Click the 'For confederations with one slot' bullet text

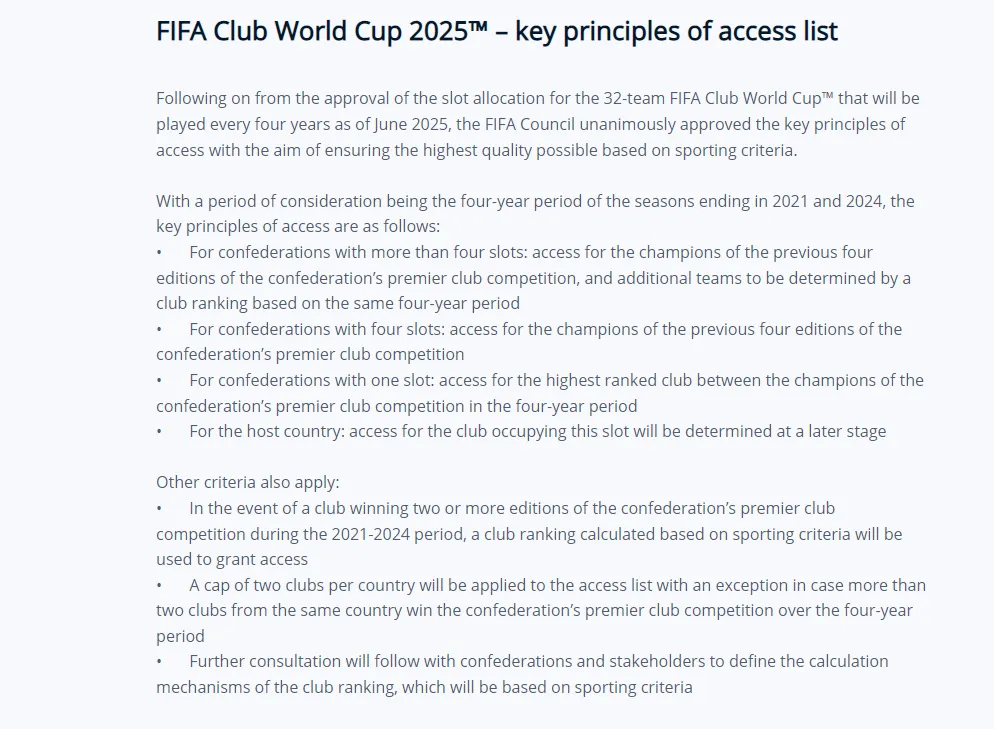click(x=556, y=380)
